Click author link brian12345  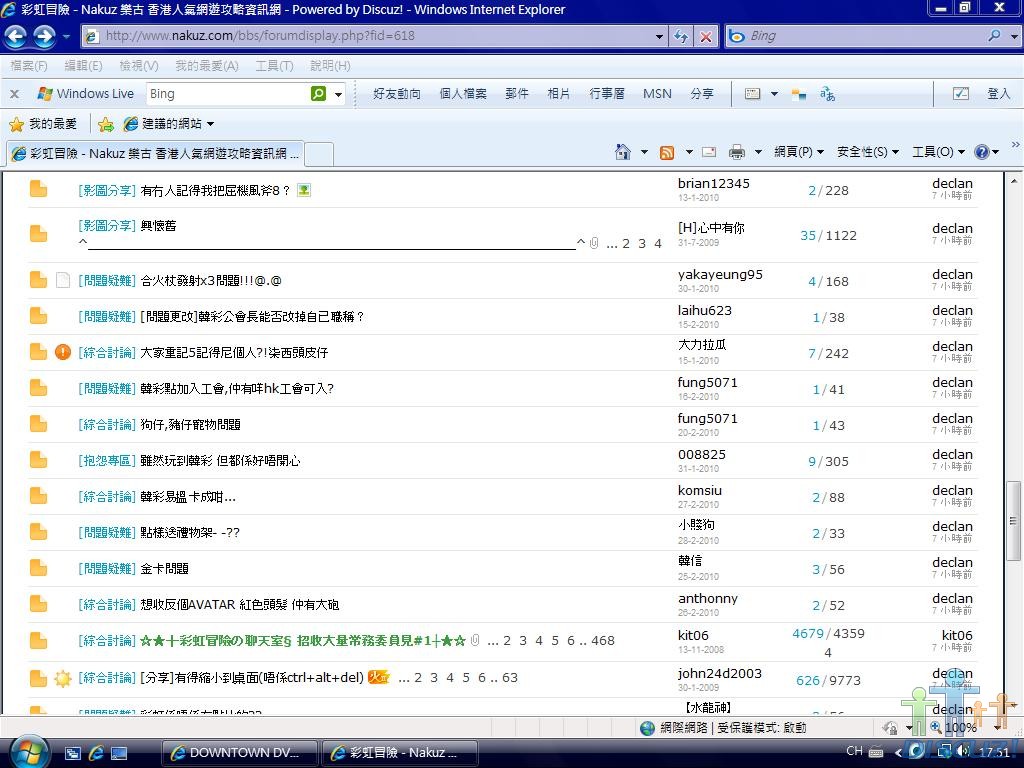point(713,184)
